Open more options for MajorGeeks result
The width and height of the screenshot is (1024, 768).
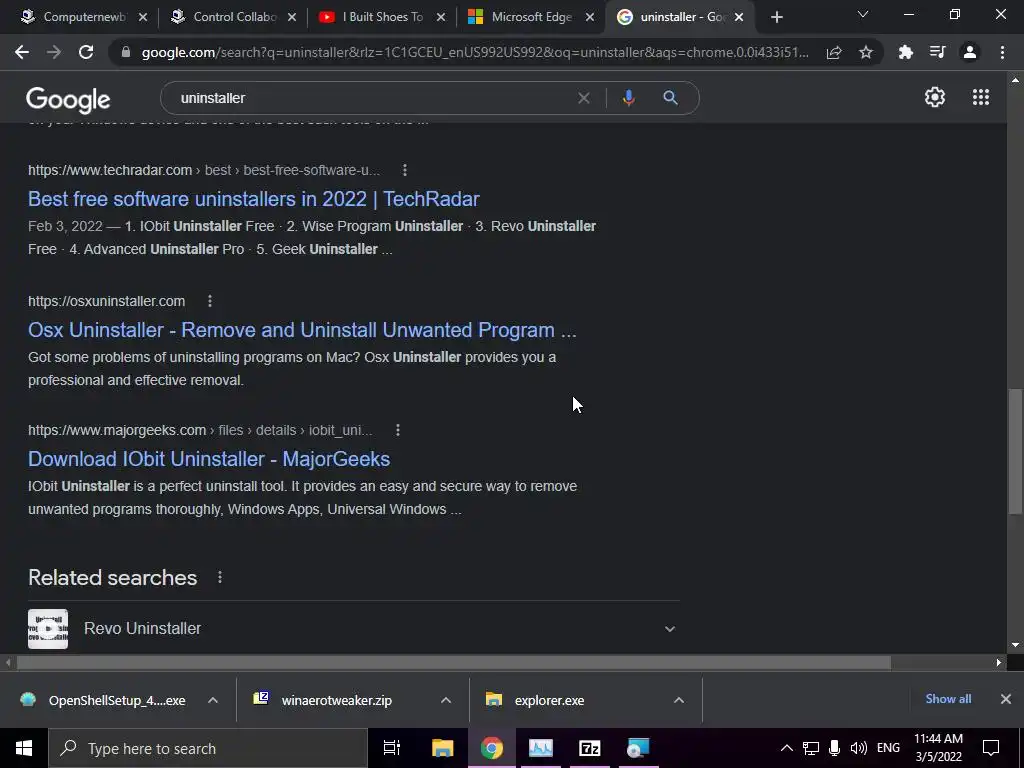398,430
